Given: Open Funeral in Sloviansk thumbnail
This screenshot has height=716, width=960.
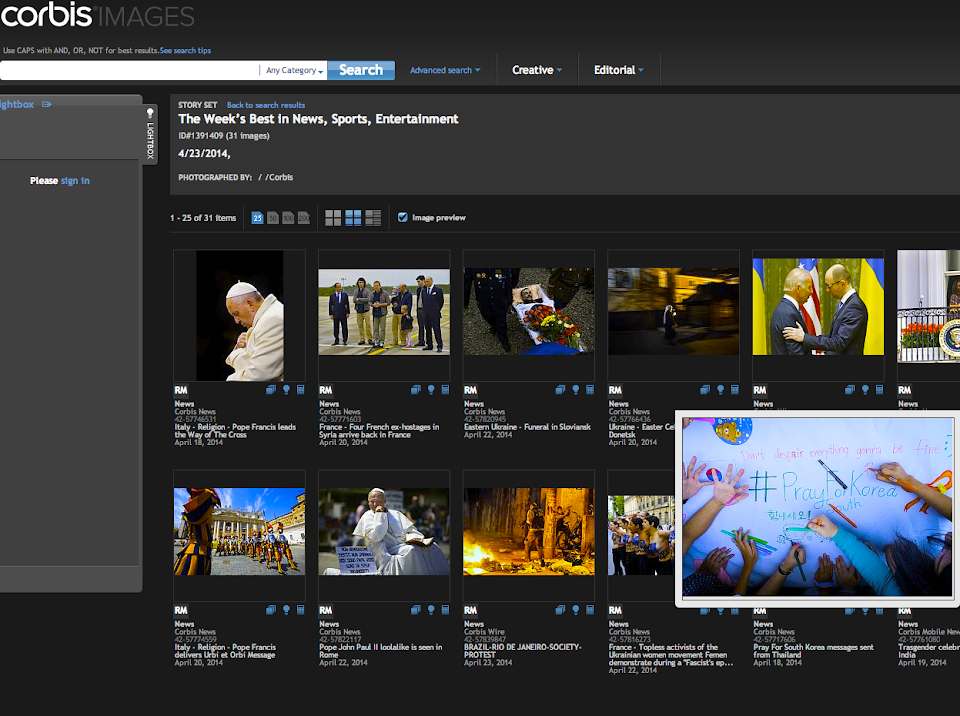Looking at the screenshot, I should click(x=528, y=311).
